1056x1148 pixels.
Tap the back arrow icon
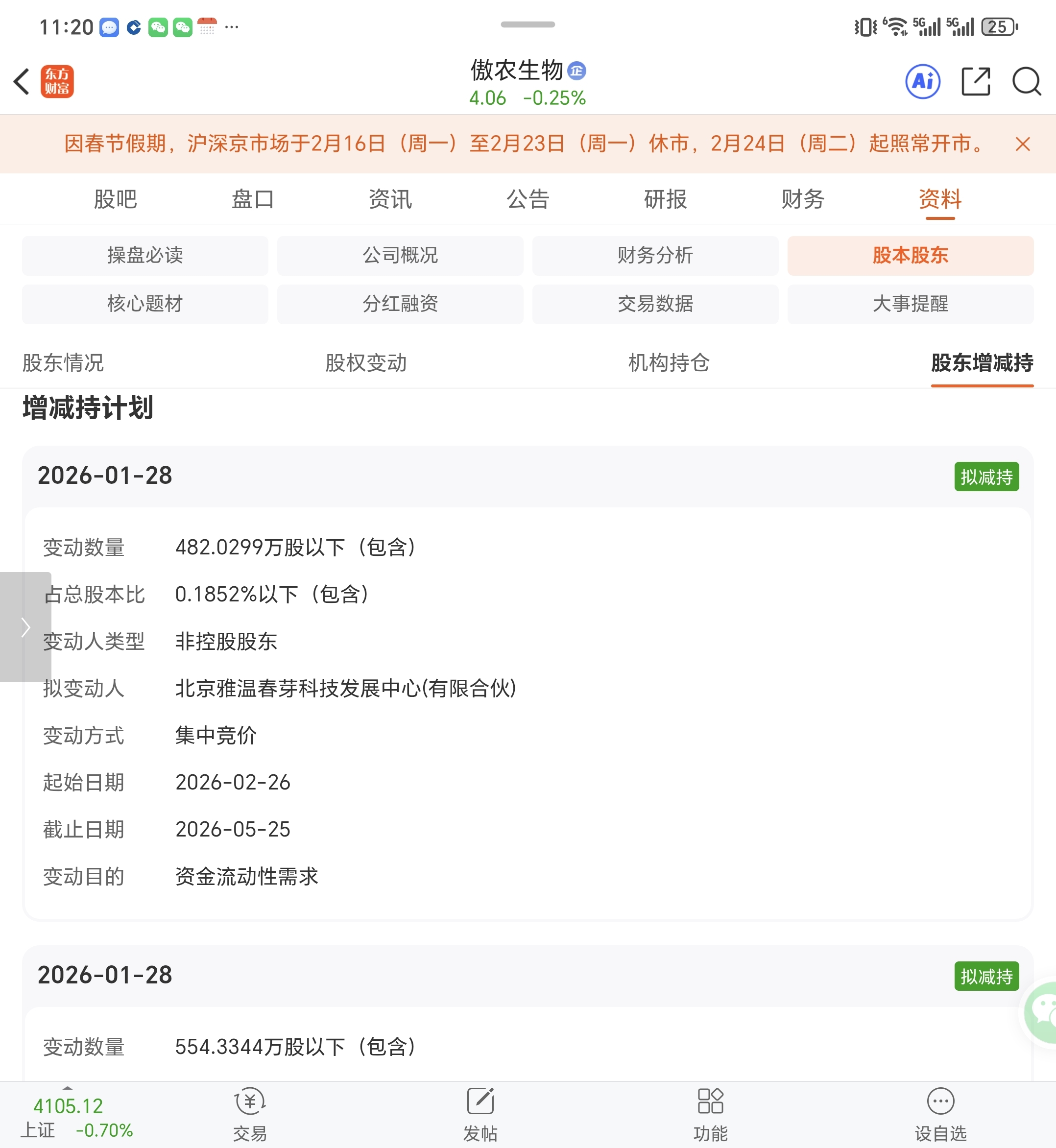[x=22, y=81]
